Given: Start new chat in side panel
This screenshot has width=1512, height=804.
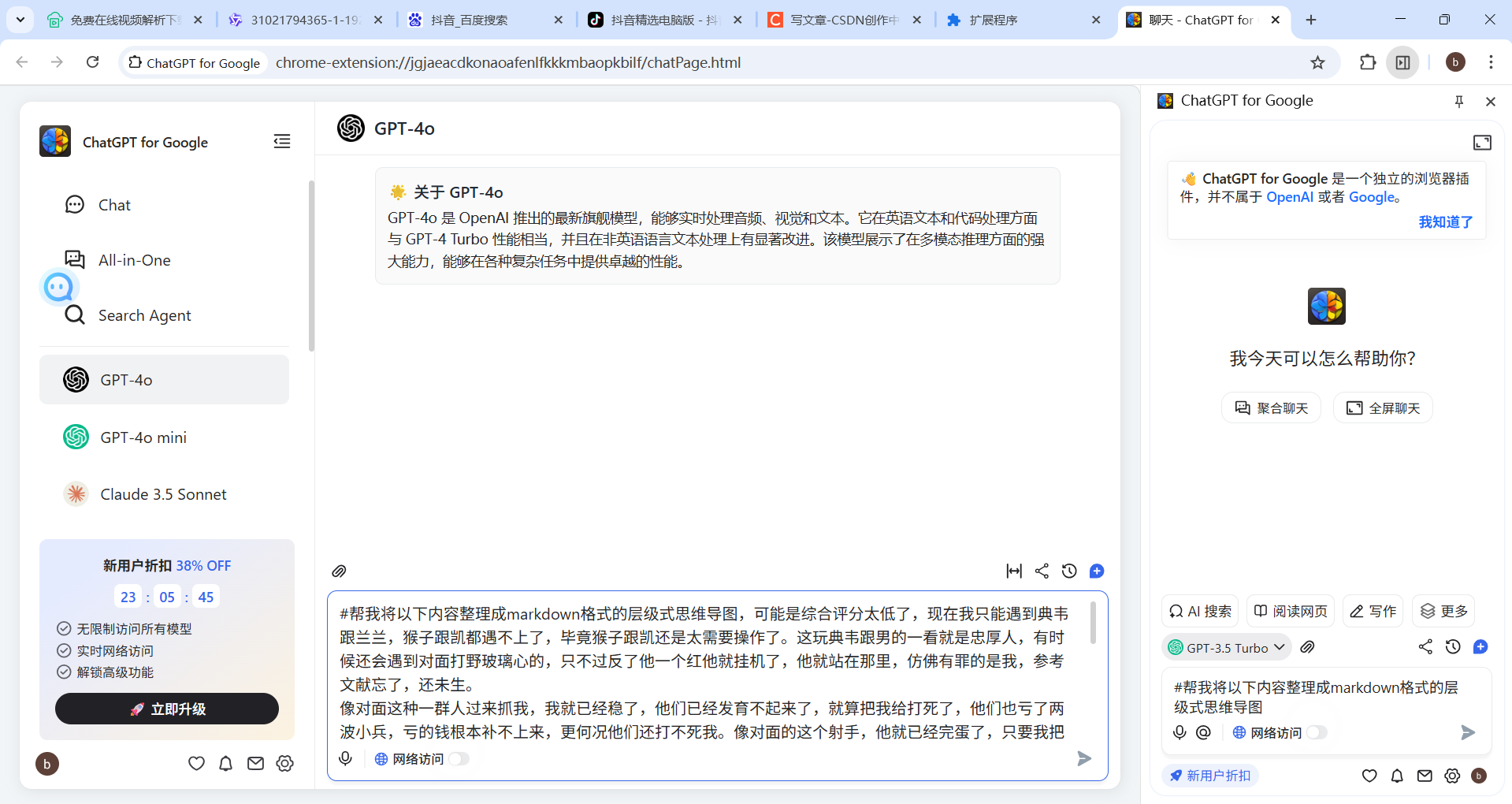Looking at the screenshot, I should coord(1480,646).
